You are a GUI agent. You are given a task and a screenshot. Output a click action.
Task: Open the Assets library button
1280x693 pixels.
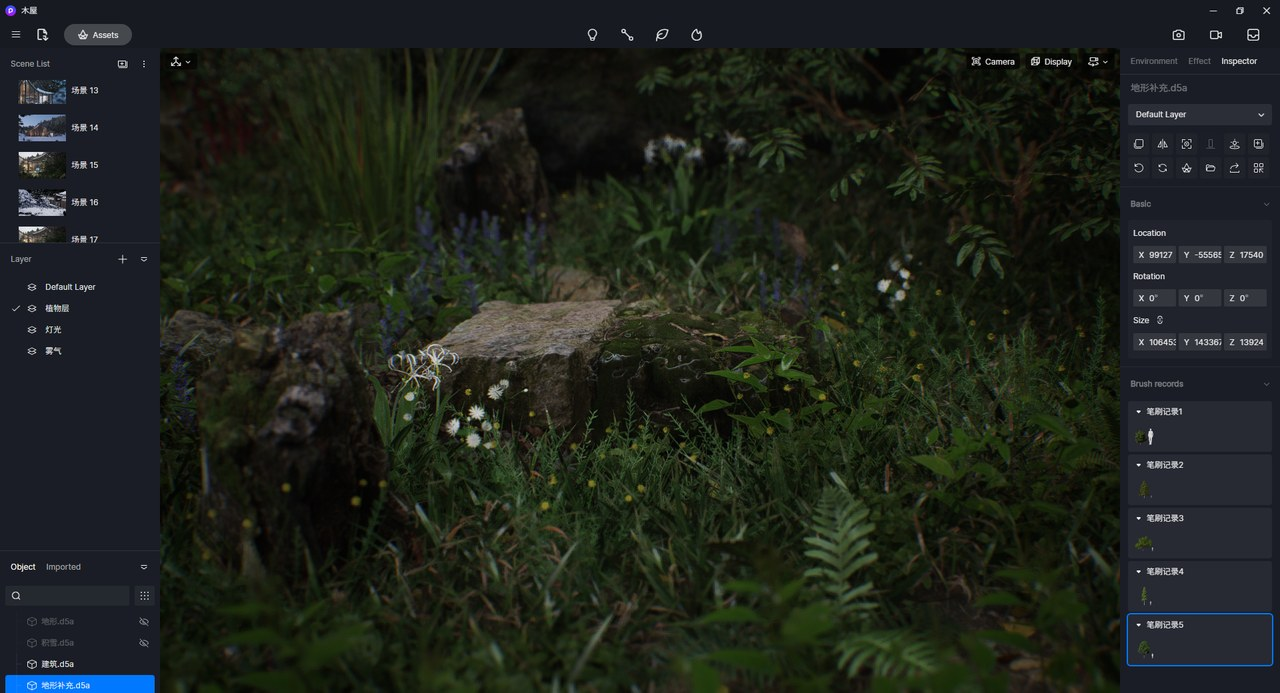[98, 35]
